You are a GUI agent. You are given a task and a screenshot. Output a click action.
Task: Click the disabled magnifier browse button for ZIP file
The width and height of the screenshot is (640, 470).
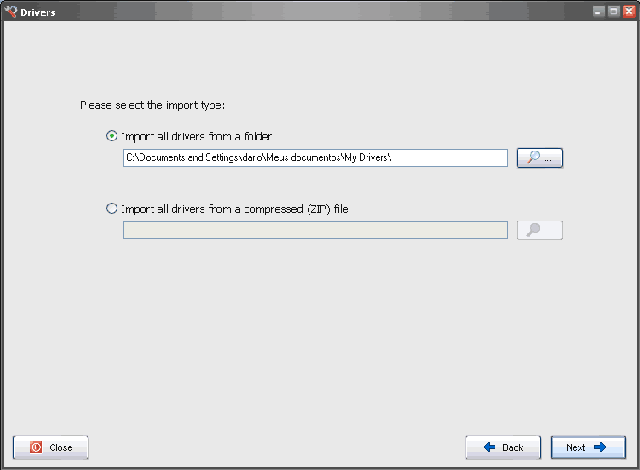point(540,230)
